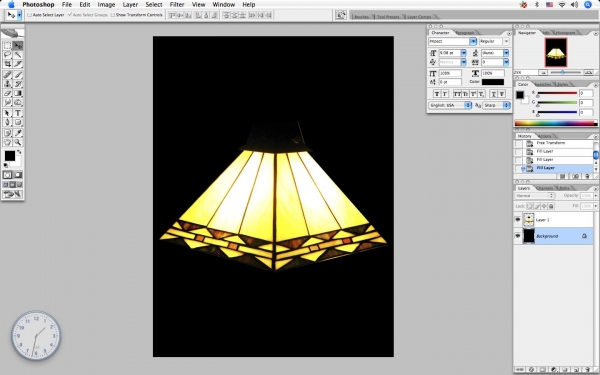
Task: Open the English: USA language dropdown
Action: (450, 105)
